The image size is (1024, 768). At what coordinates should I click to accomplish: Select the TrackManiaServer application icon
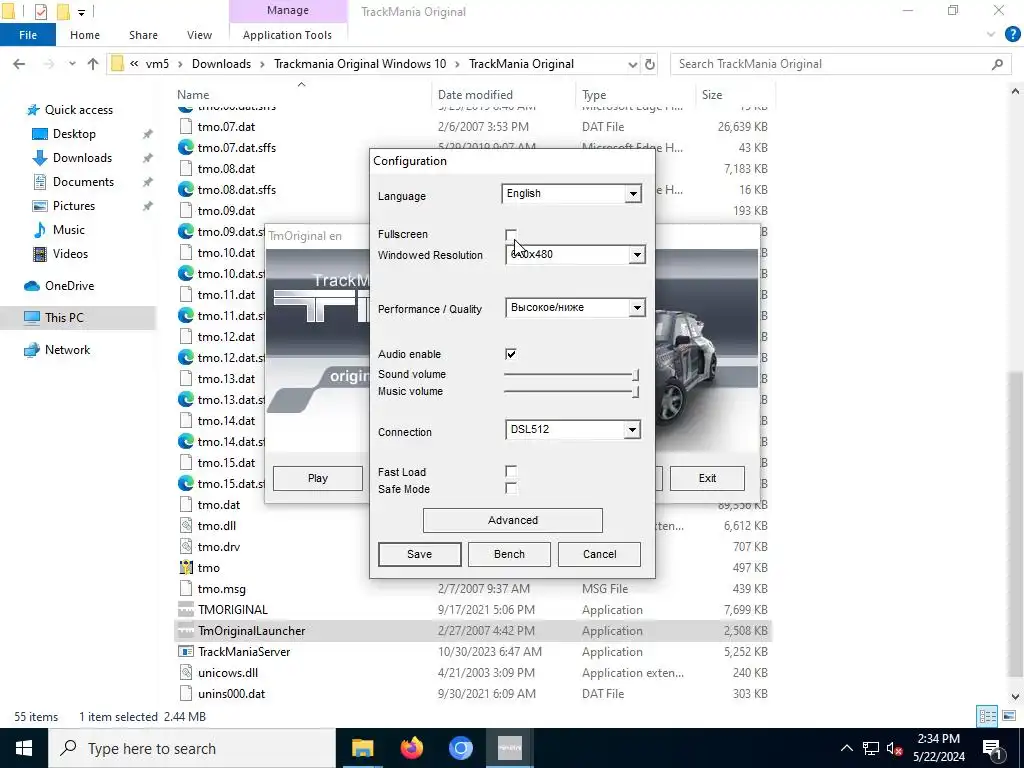coord(185,652)
